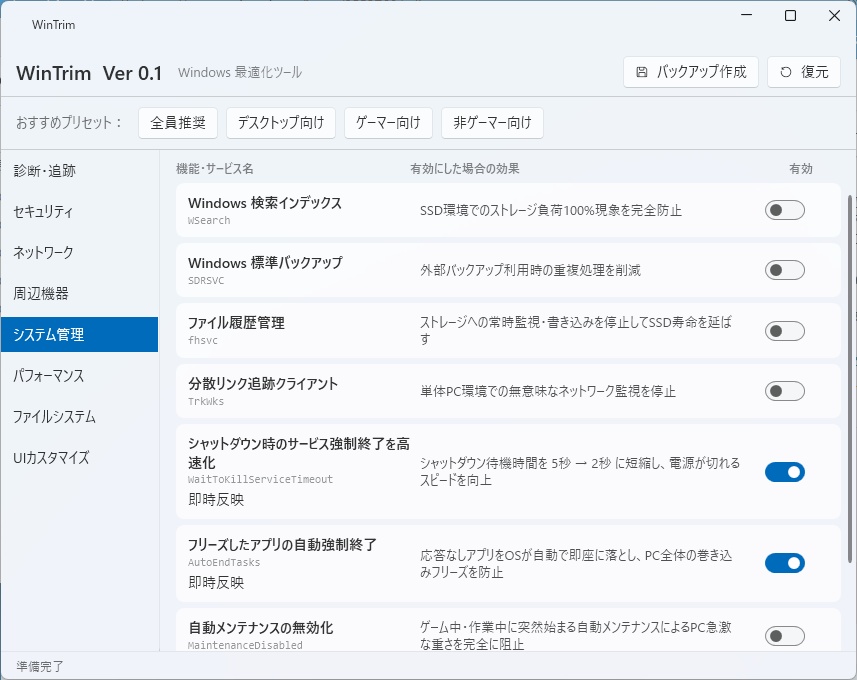Click the 復元 button label
This screenshot has width=857, height=680.
pyautogui.click(x=815, y=72)
